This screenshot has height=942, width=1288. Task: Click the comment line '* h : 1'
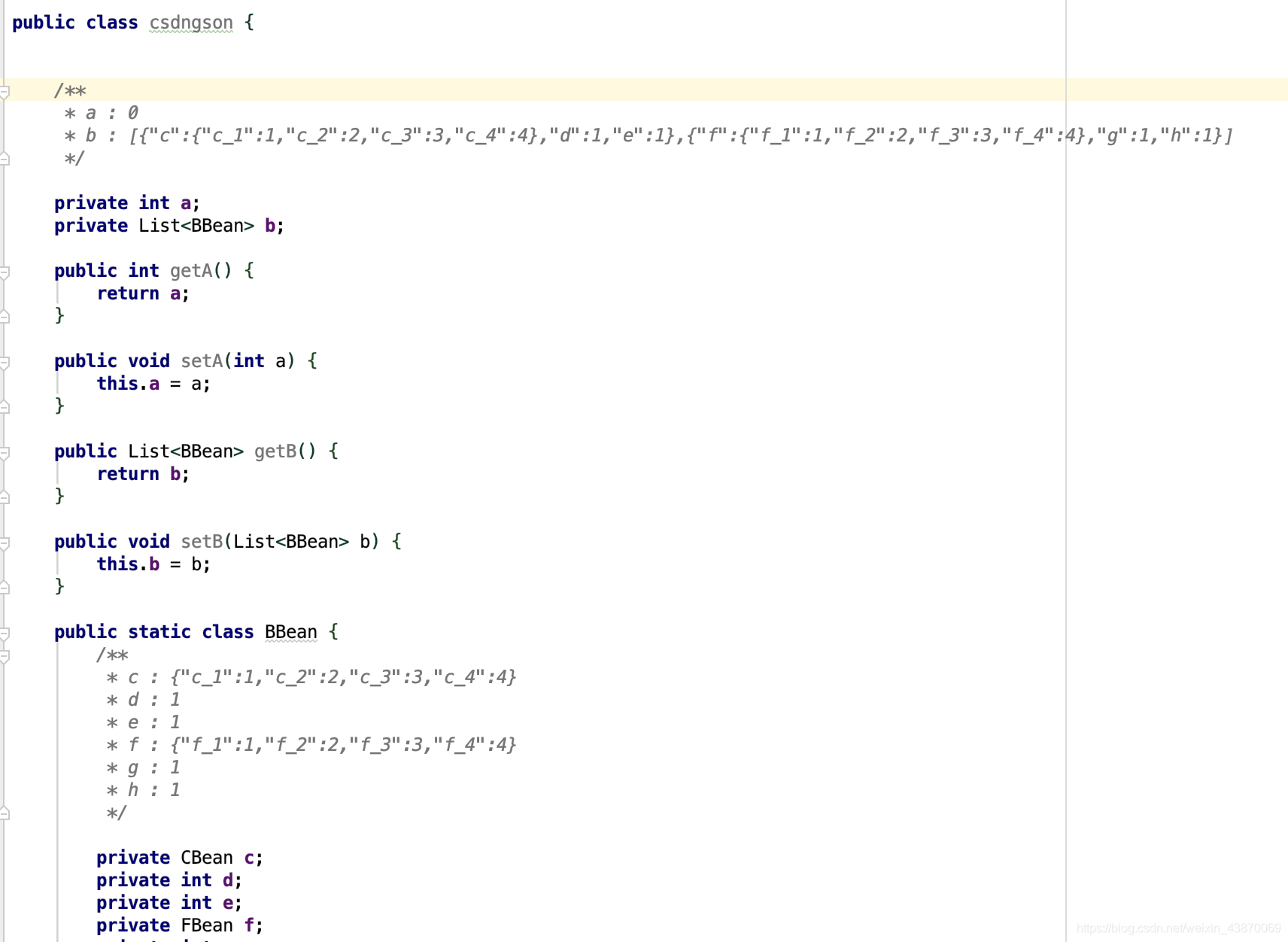click(x=143, y=790)
